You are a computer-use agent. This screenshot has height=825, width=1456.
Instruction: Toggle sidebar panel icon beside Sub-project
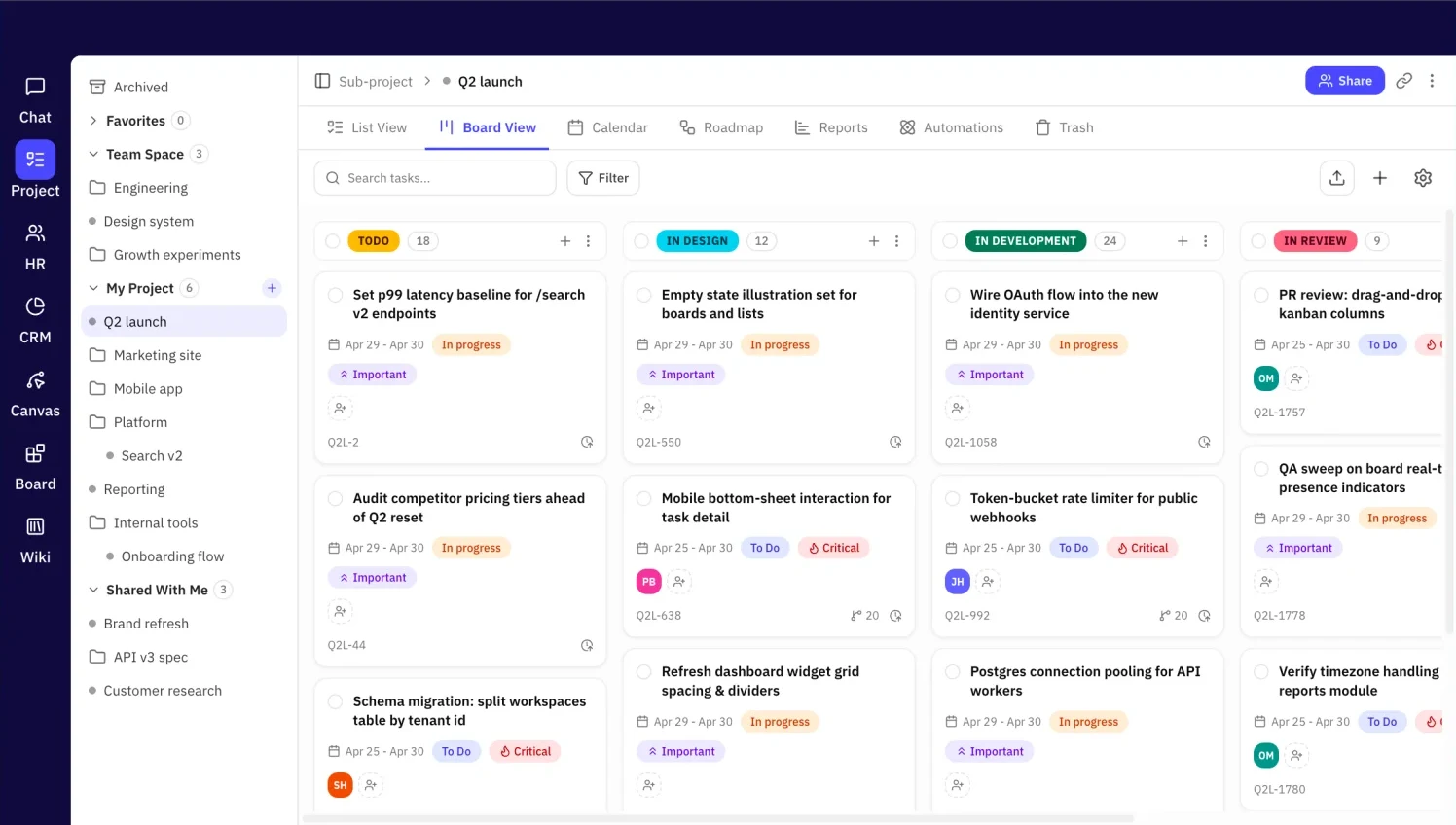pyautogui.click(x=322, y=81)
